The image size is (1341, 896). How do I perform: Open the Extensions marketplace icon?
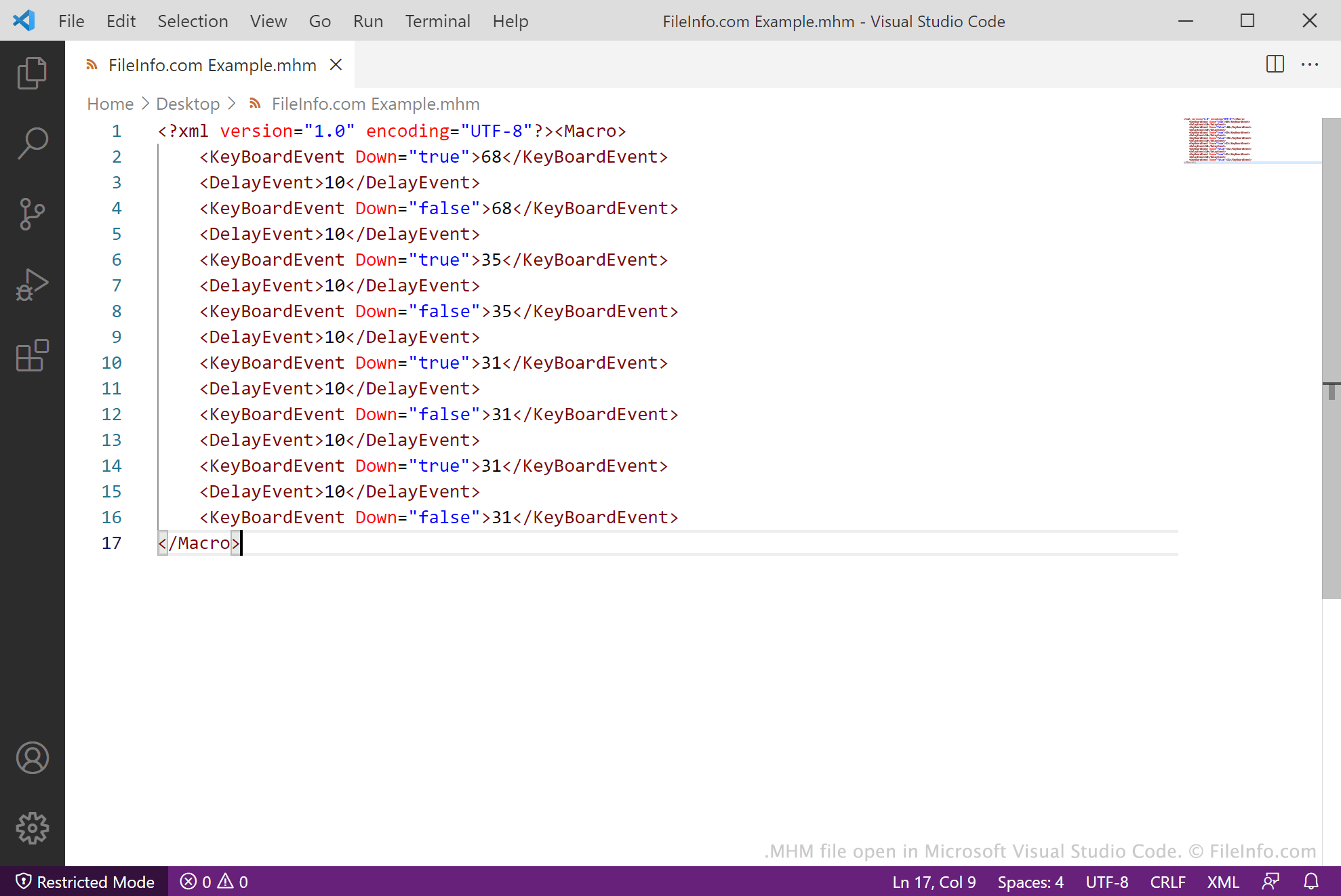(x=31, y=355)
